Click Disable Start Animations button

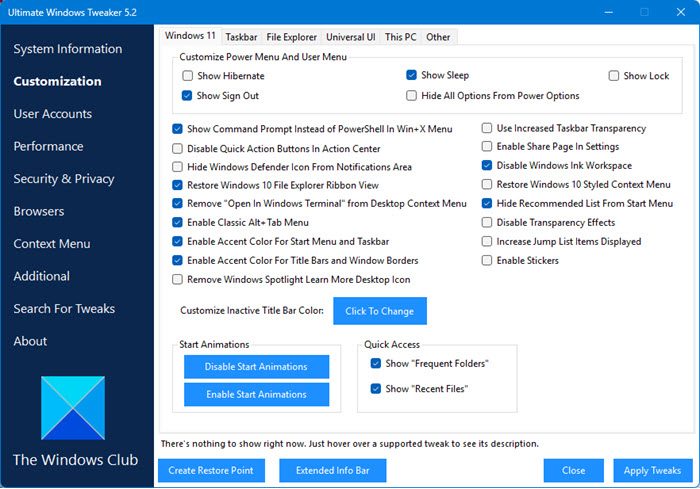[256, 367]
